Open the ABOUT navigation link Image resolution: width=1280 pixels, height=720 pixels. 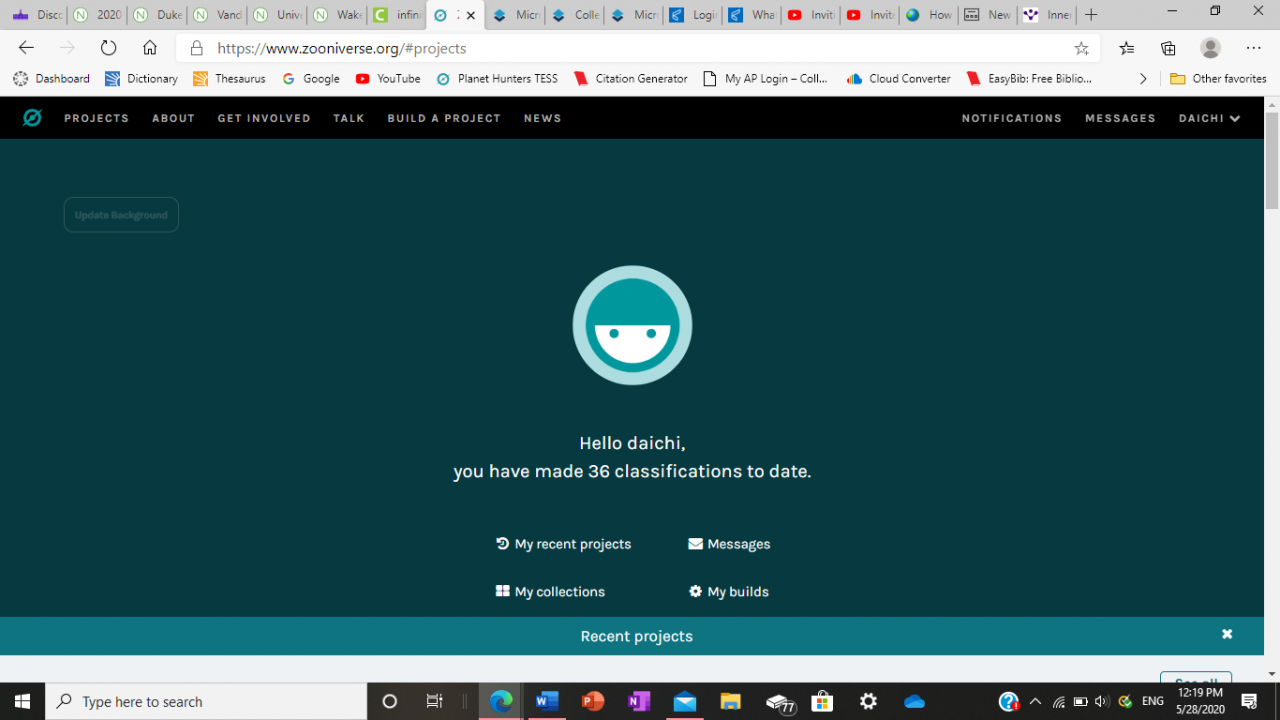[x=173, y=118]
